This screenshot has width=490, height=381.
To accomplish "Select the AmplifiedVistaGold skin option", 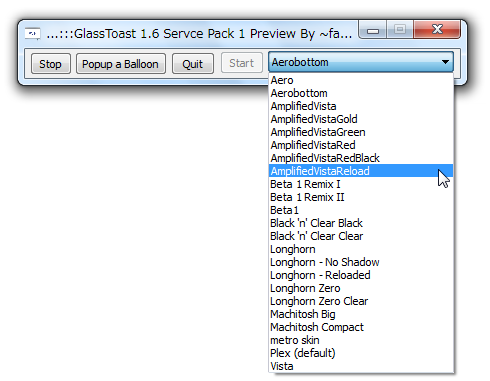I will pyautogui.click(x=361, y=119).
